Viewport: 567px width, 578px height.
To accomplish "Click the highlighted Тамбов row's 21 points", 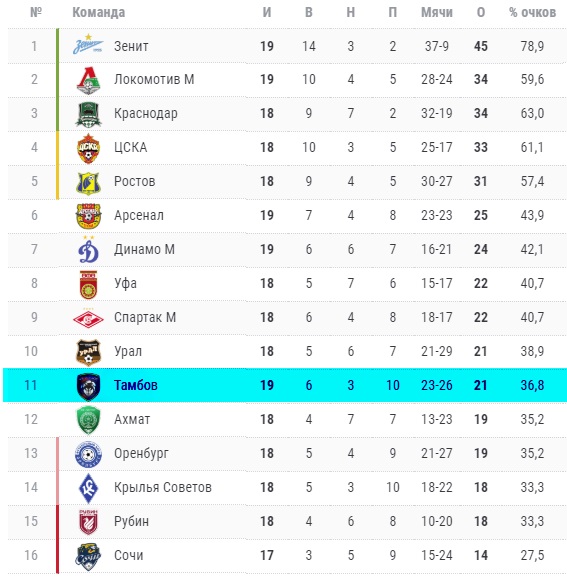I will coord(480,385).
